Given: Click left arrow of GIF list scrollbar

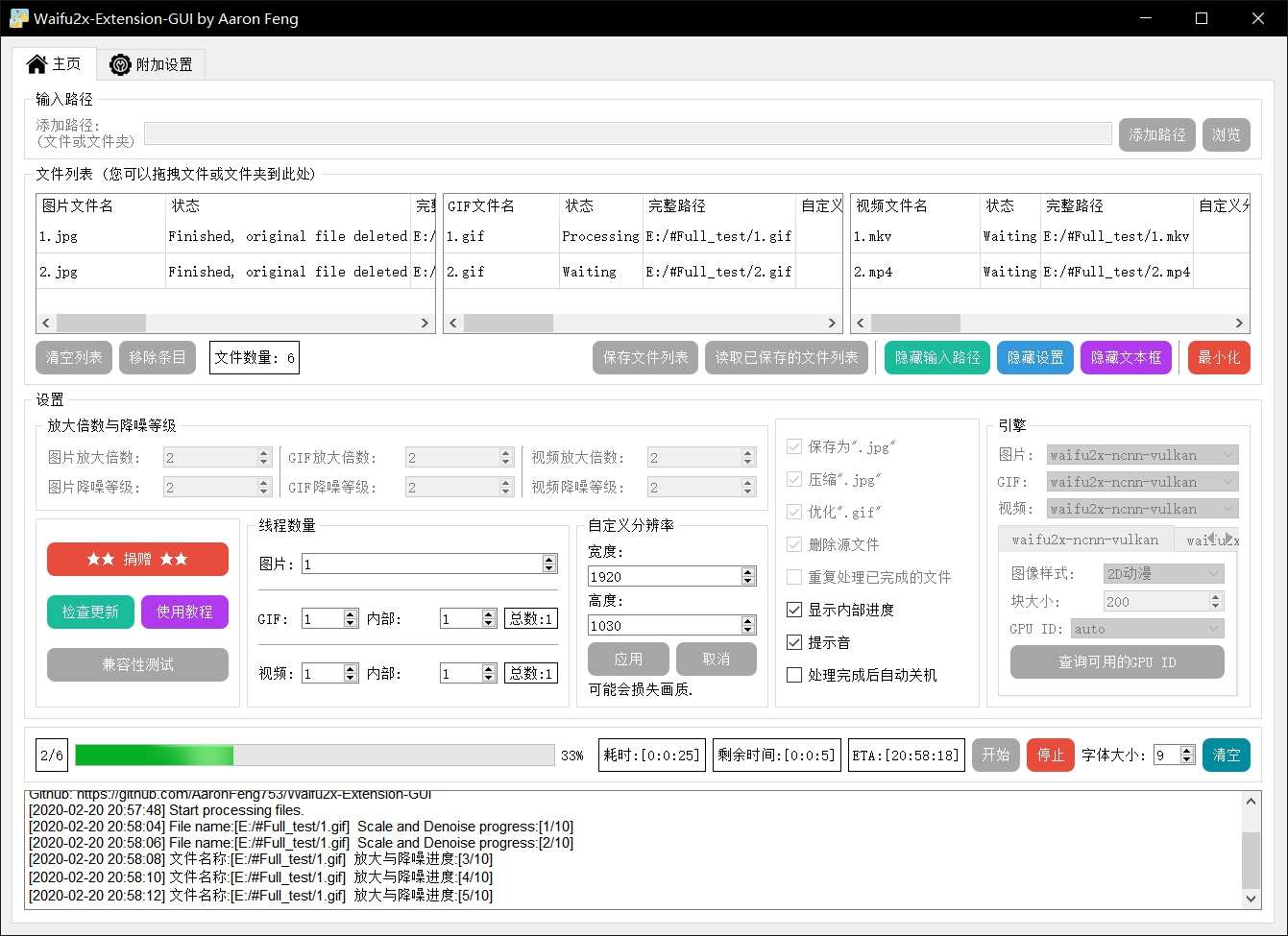Looking at the screenshot, I should (x=453, y=324).
